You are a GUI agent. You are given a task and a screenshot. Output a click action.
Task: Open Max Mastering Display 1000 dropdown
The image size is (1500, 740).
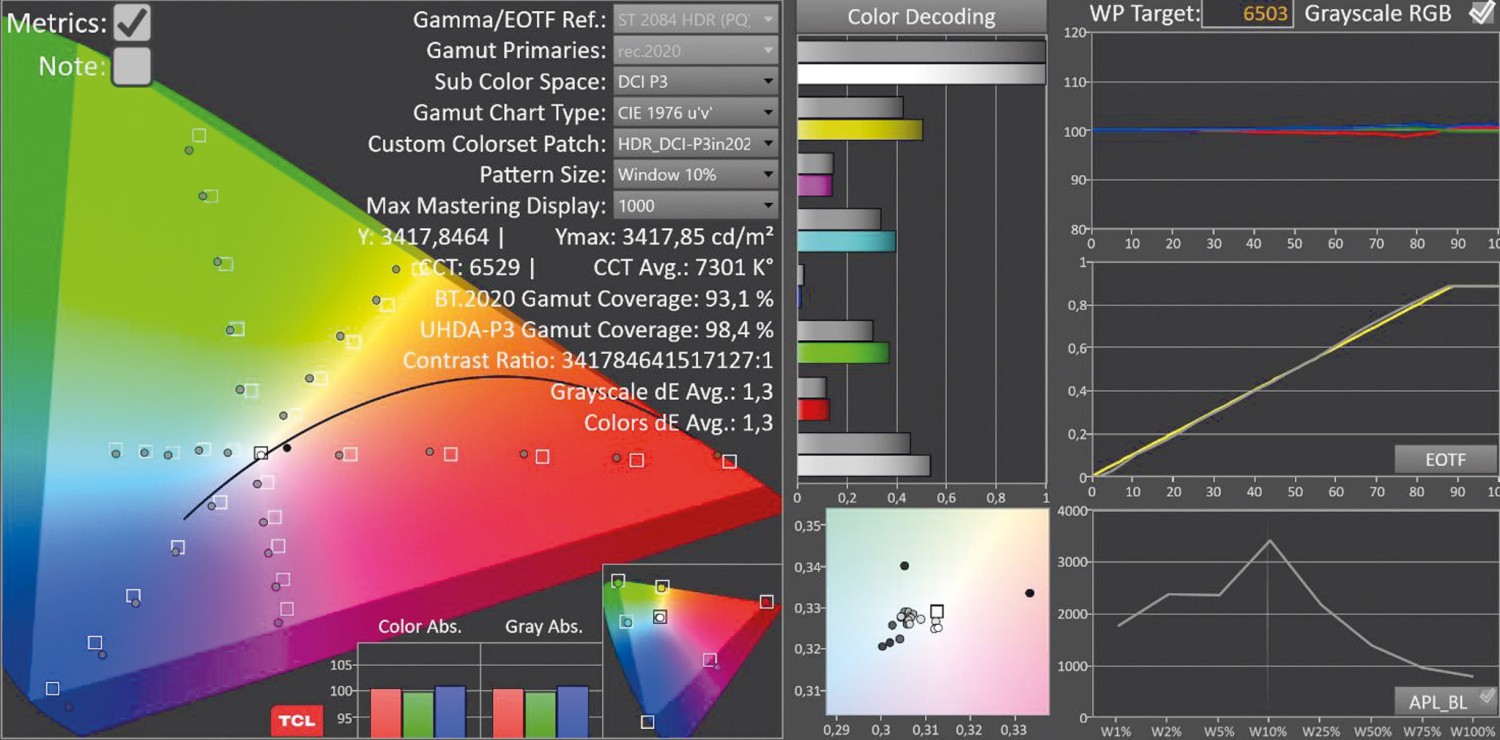coord(696,205)
